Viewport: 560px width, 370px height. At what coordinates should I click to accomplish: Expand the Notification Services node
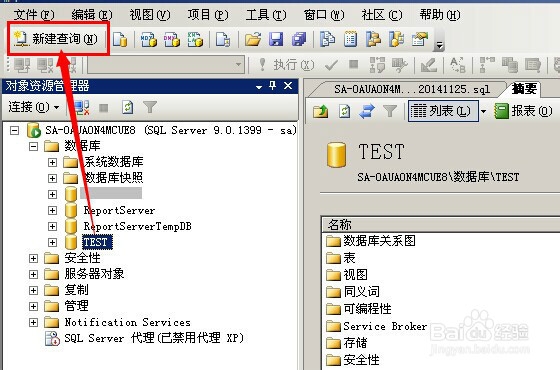(x=33, y=322)
